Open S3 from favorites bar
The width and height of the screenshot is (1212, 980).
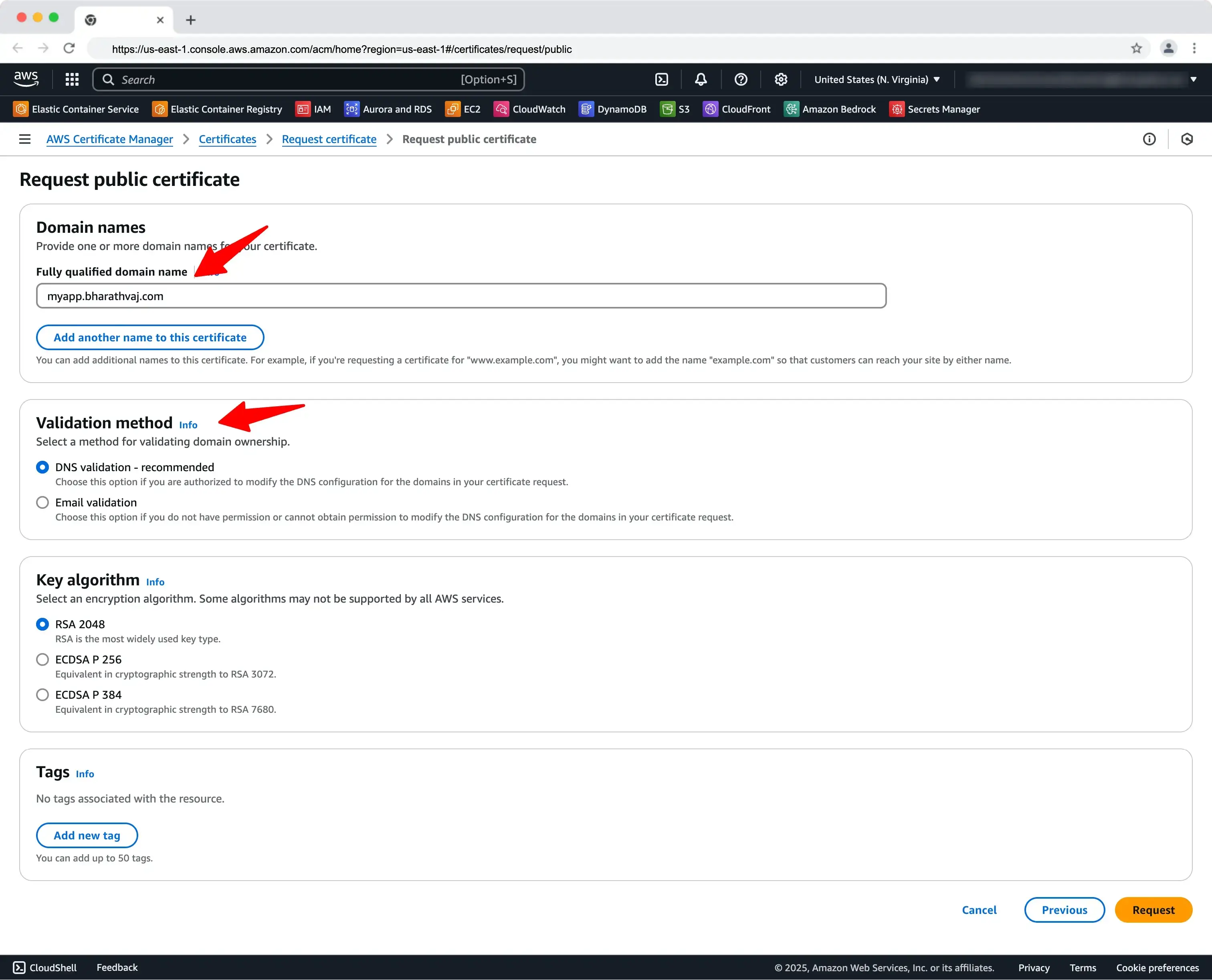[675, 109]
